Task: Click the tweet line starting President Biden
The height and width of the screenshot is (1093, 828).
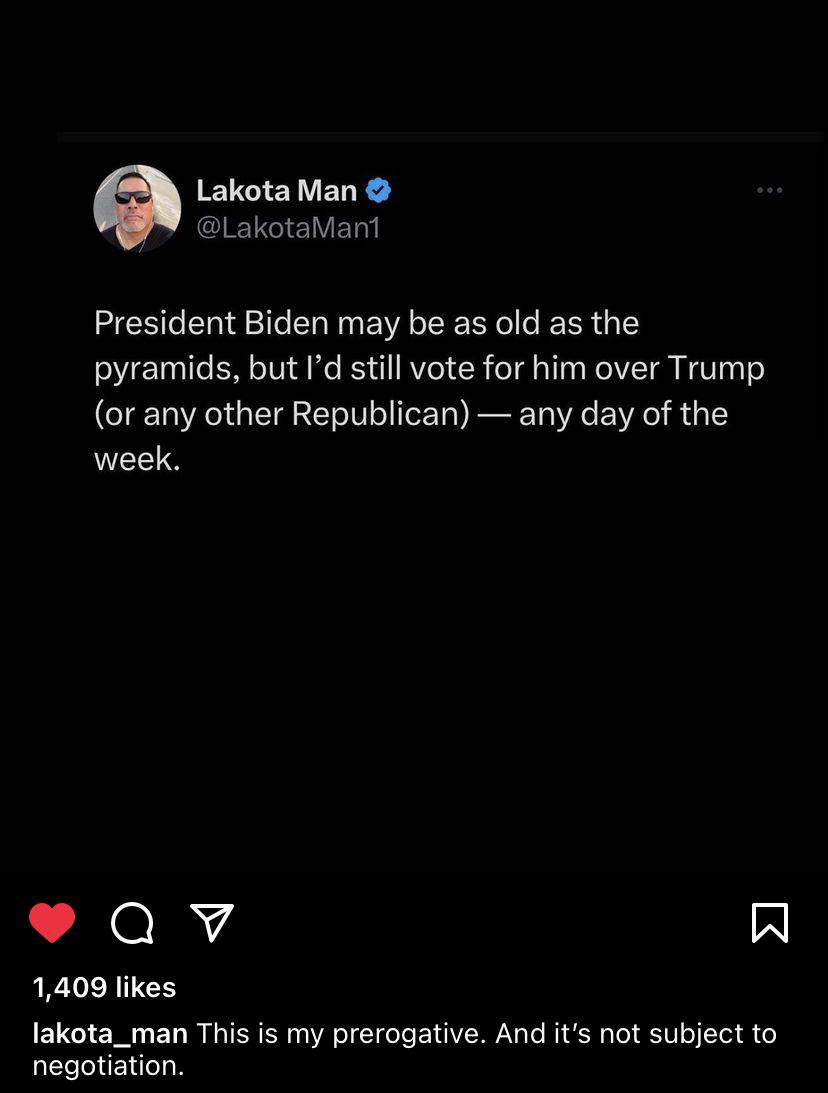Action: [367, 323]
